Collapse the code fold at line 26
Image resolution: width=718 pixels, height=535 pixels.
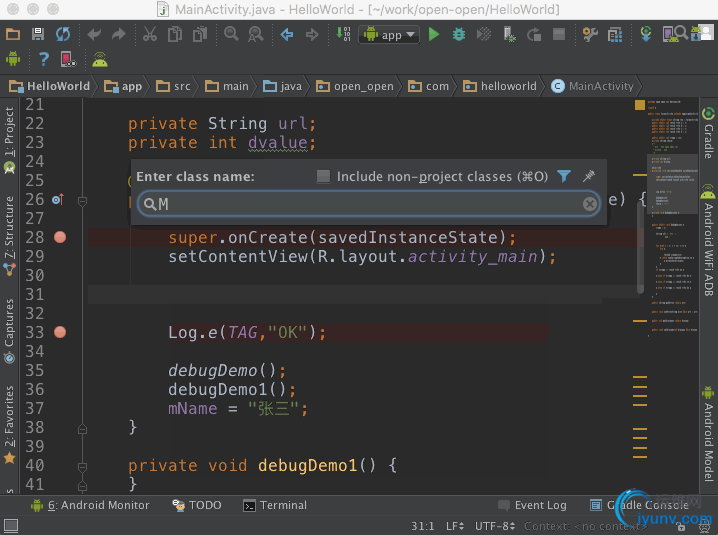coord(82,201)
